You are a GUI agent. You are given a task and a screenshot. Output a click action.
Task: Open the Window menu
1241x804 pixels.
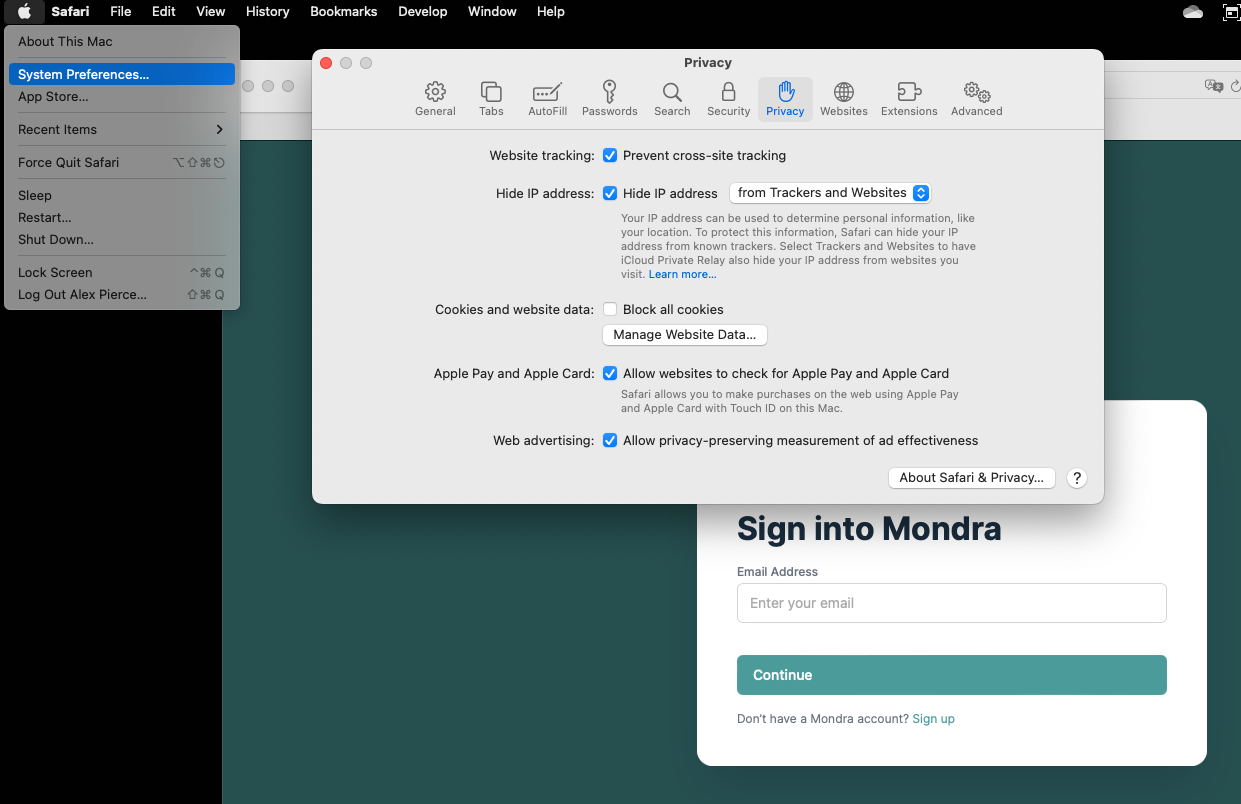coord(492,12)
